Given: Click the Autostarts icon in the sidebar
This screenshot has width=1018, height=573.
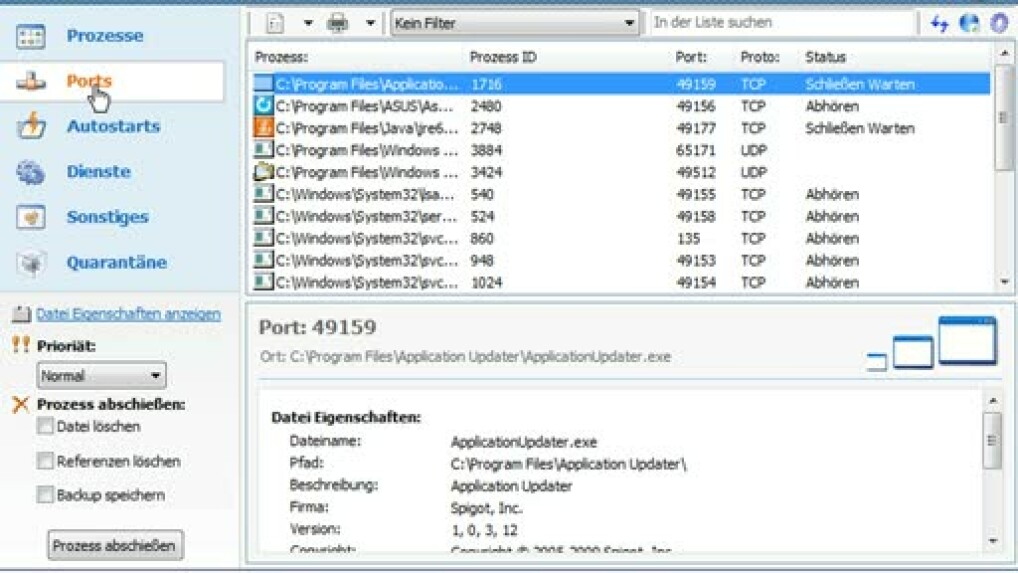Looking at the screenshot, I should pos(31,127).
